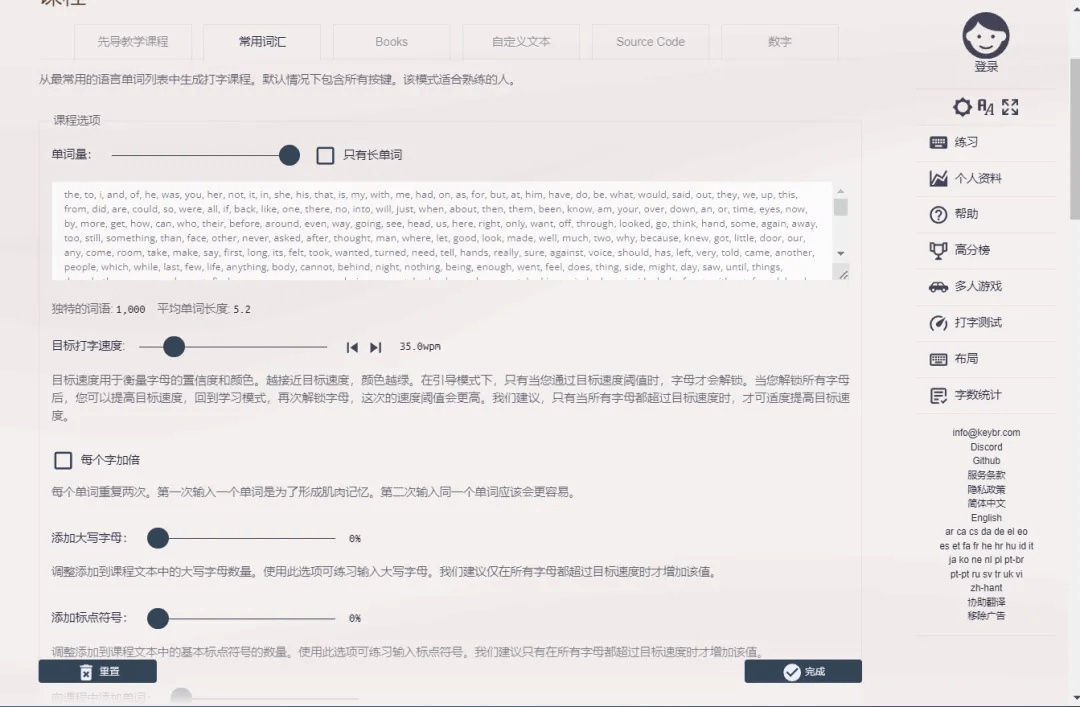The width and height of the screenshot is (1080, 707).
Task: Switch language to English
Action: 986,518
